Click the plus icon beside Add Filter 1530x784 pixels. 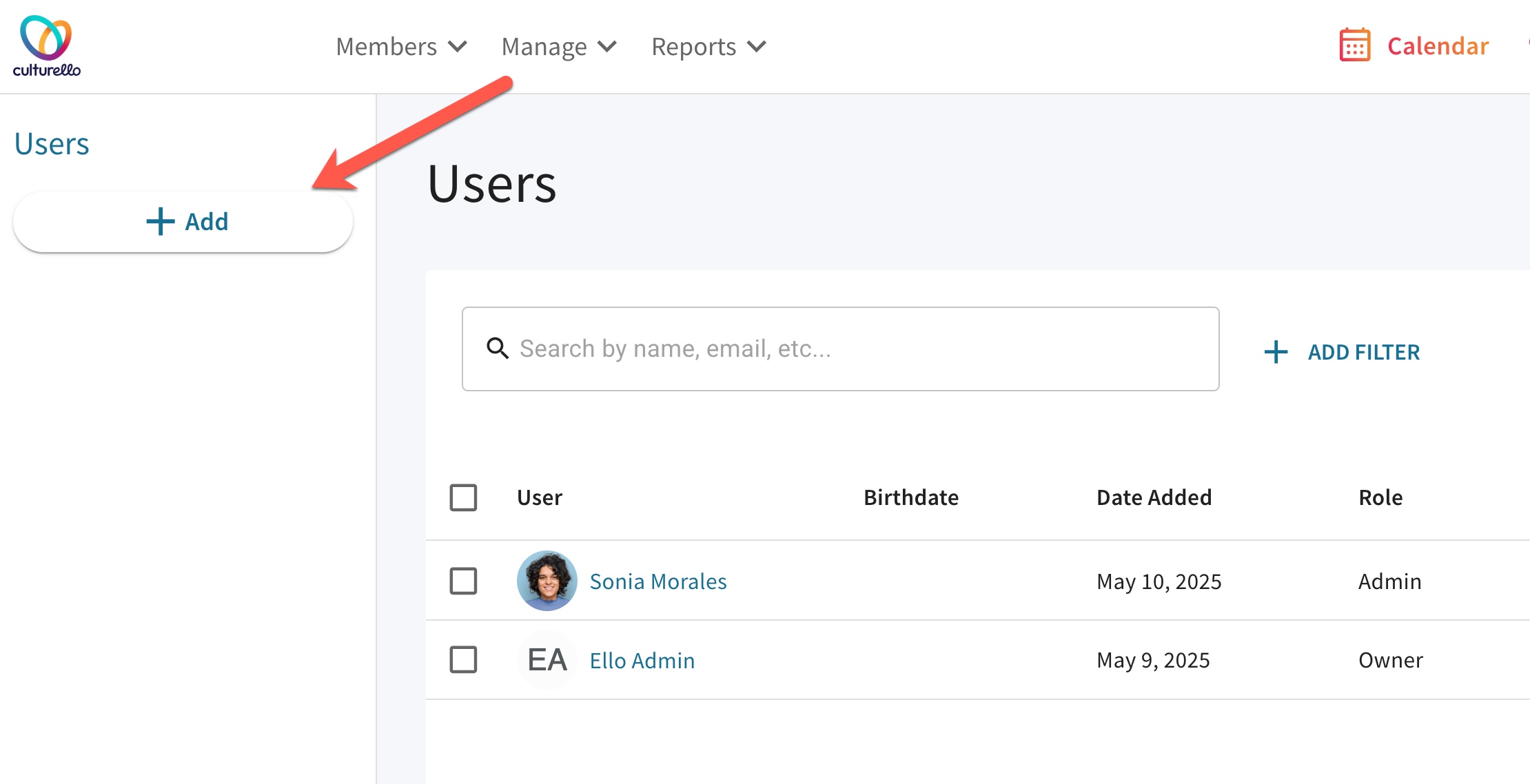pyautogui.click(x=1276, y=352)
